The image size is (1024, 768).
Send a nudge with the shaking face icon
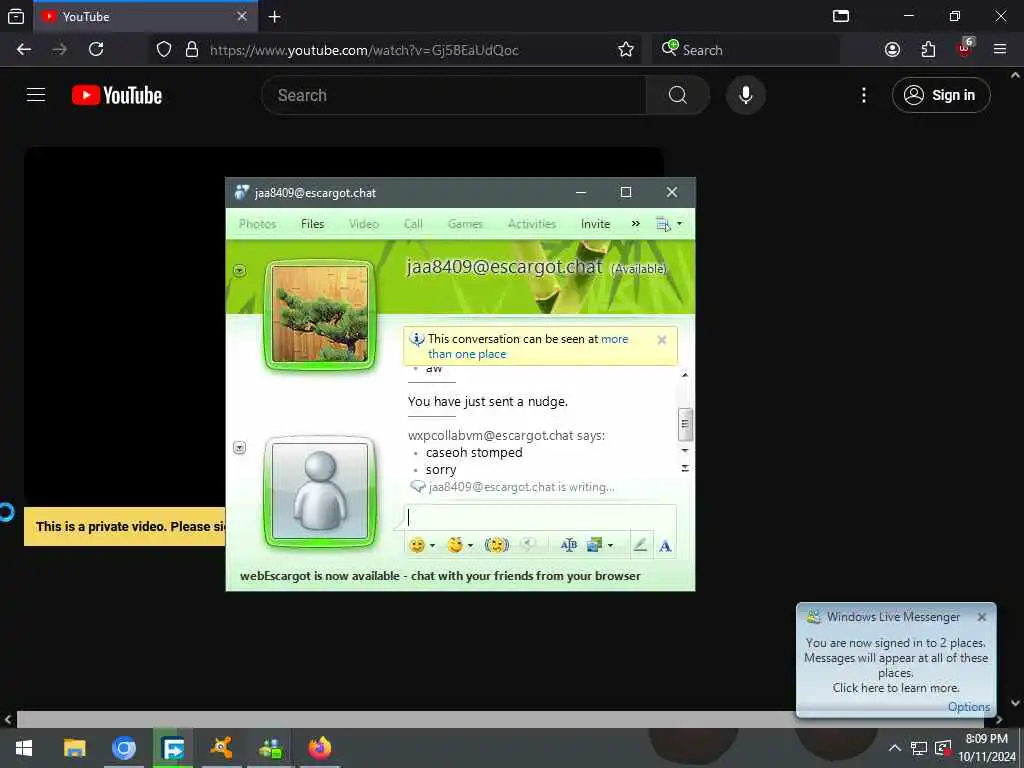pos(497,545)
